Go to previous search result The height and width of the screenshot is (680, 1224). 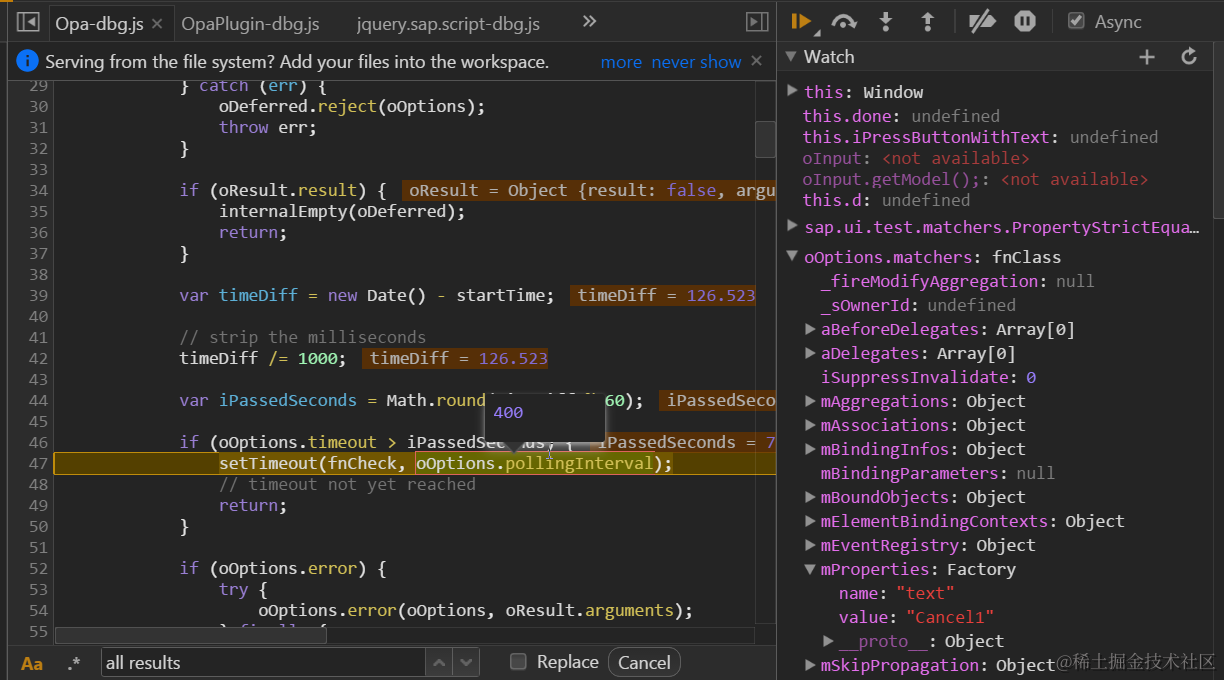click(439, 662)
